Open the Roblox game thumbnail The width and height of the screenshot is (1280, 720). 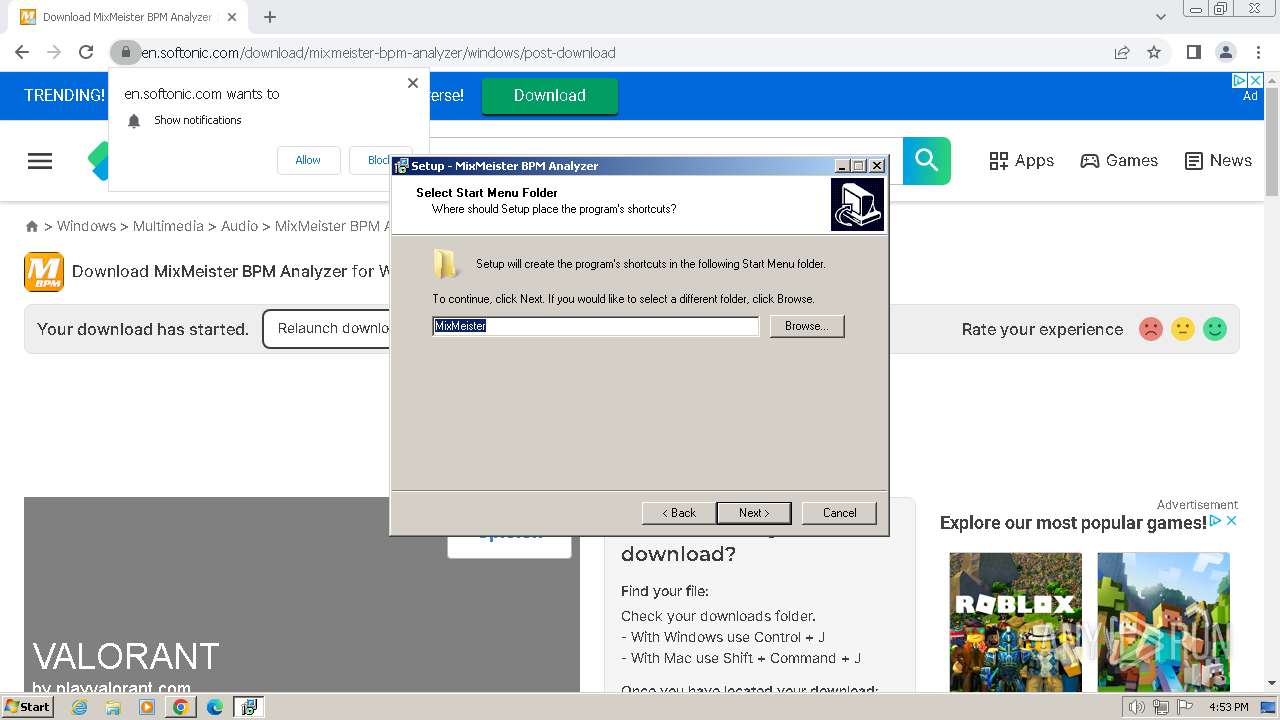1016,622
